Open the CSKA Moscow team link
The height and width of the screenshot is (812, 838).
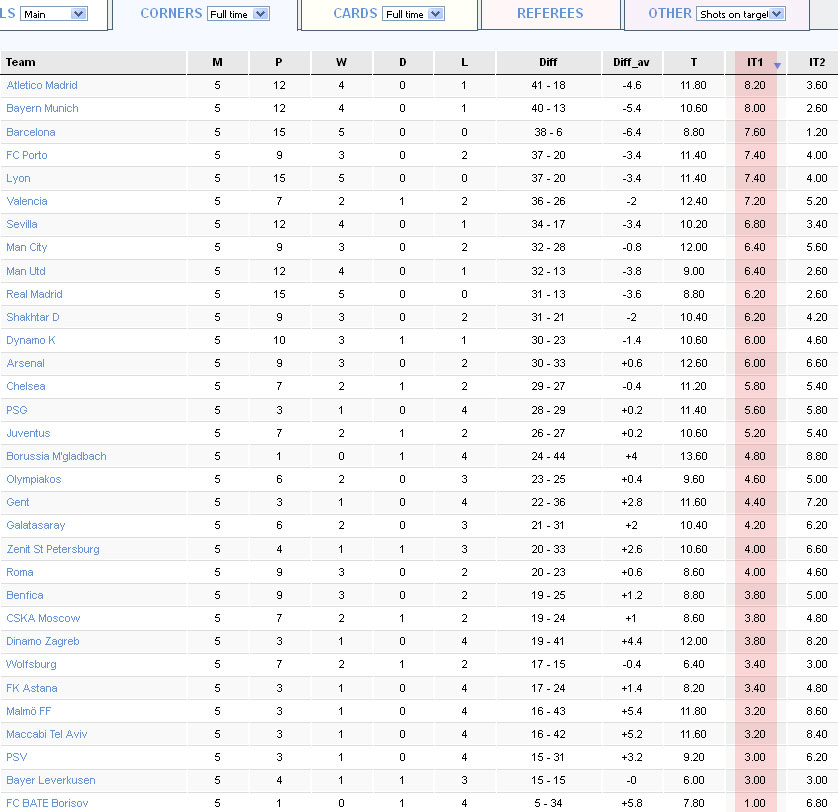click(43, 618)
